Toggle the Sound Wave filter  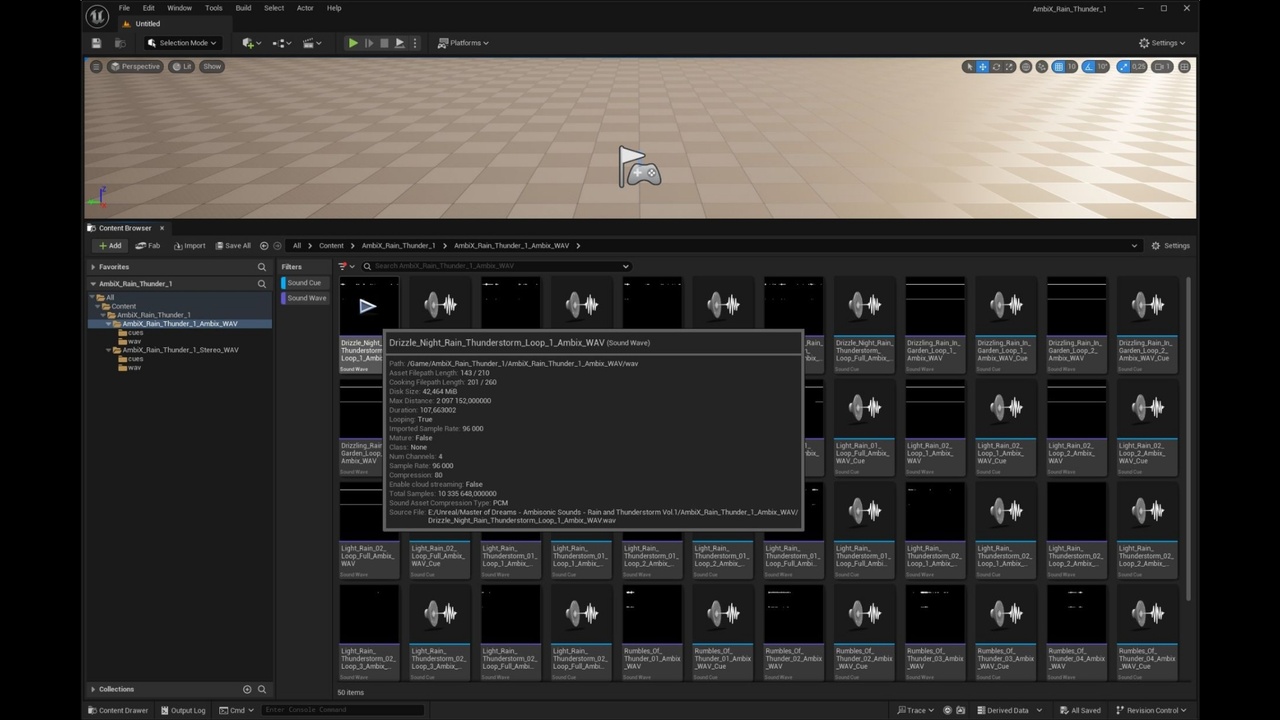tap(304, 298)
